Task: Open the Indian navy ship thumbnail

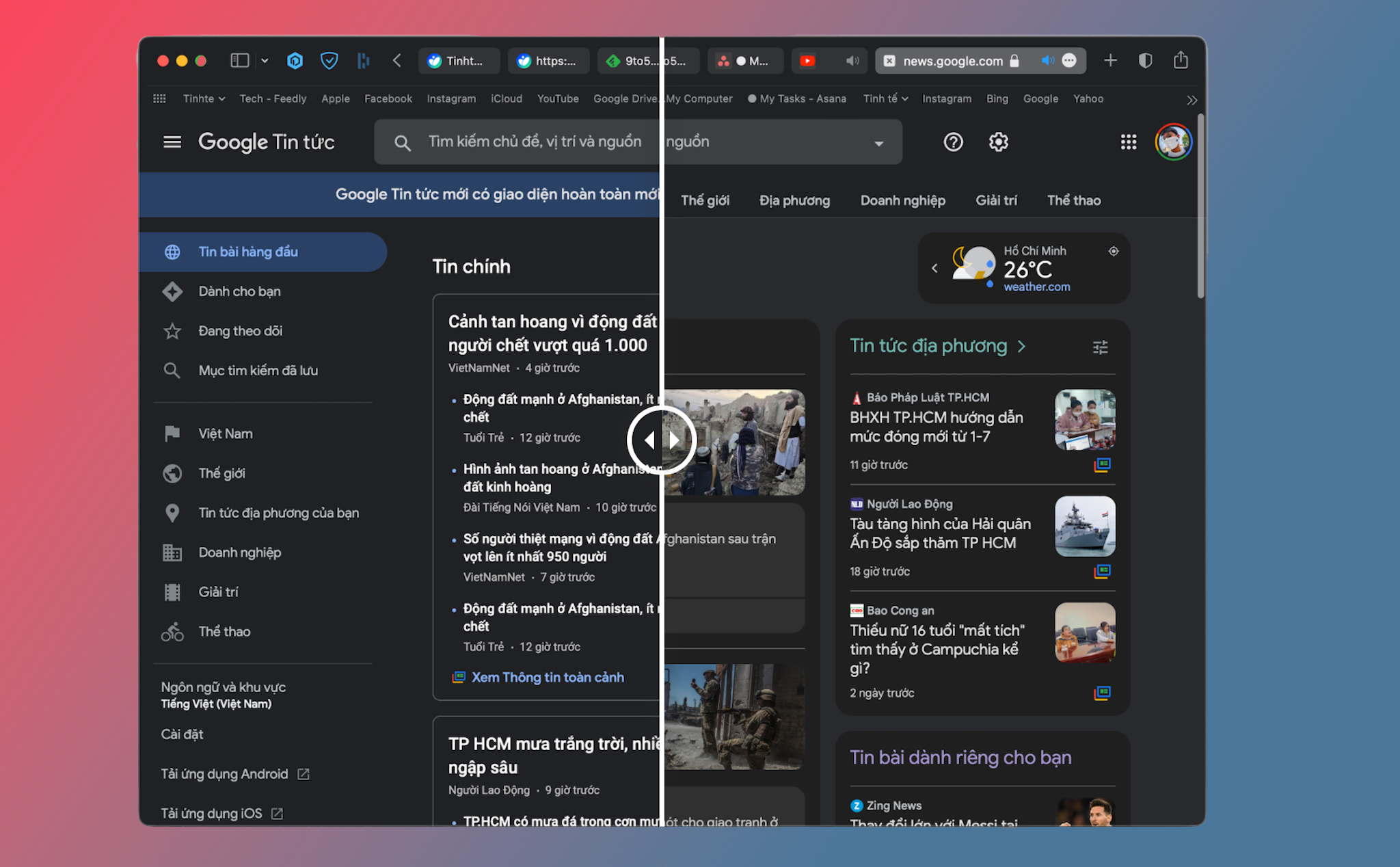Action: [1085, 526]
